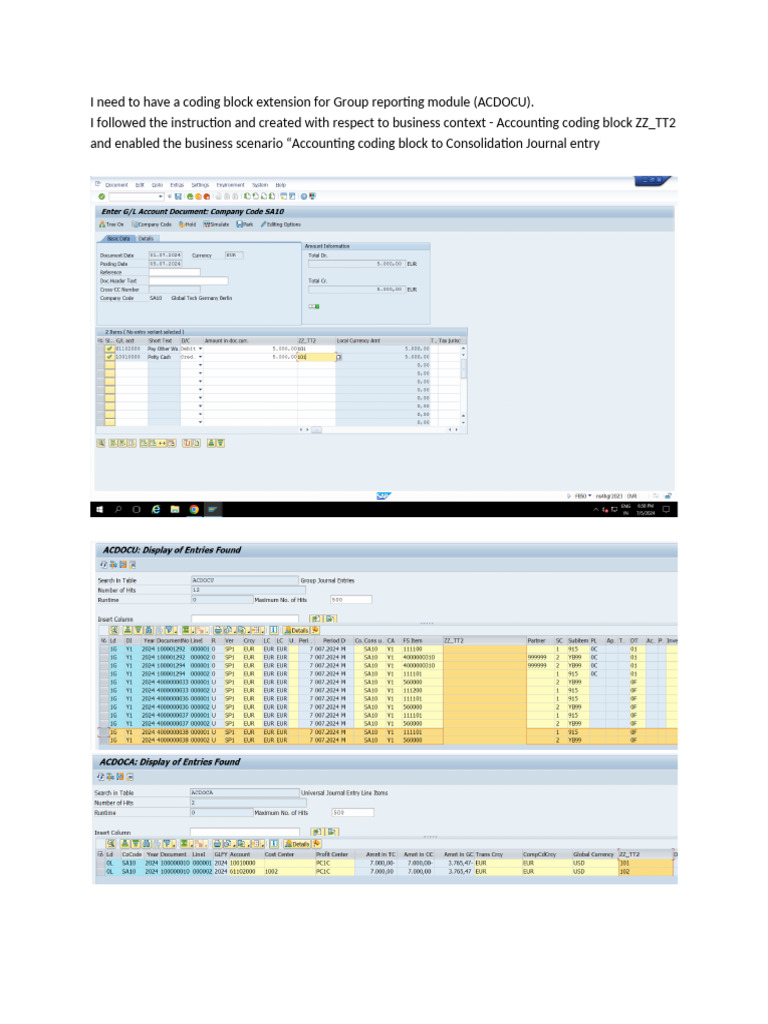Click the sort descending icon below items
Viewport: 768px width, 1024px height.
click(221, 443)
